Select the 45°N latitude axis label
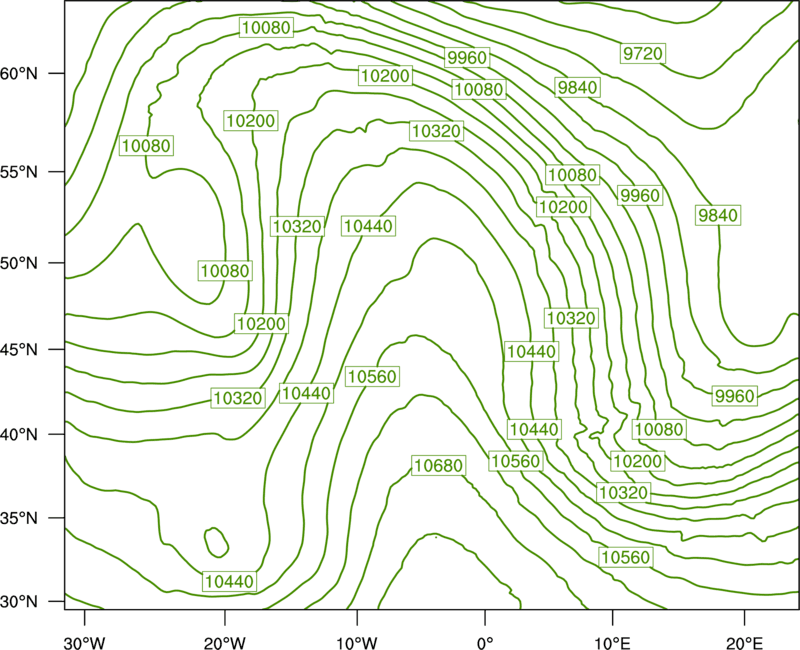Viewport: 800px width, 650px height. click(19, 349)
